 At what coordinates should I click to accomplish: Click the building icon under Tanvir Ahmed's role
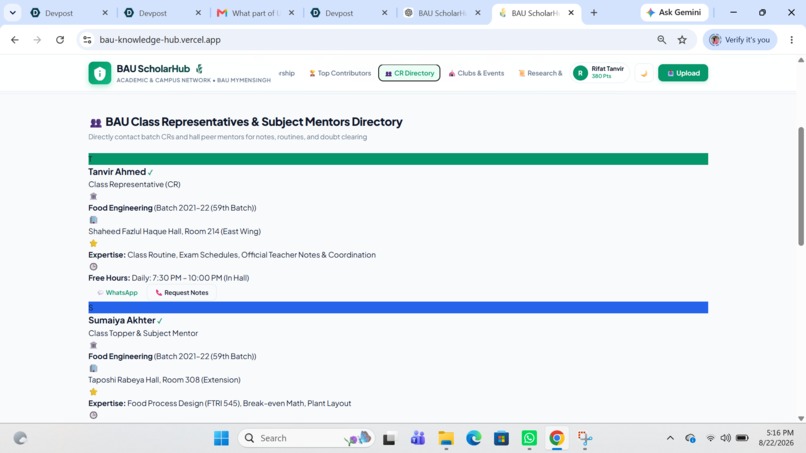click(93, 196)
